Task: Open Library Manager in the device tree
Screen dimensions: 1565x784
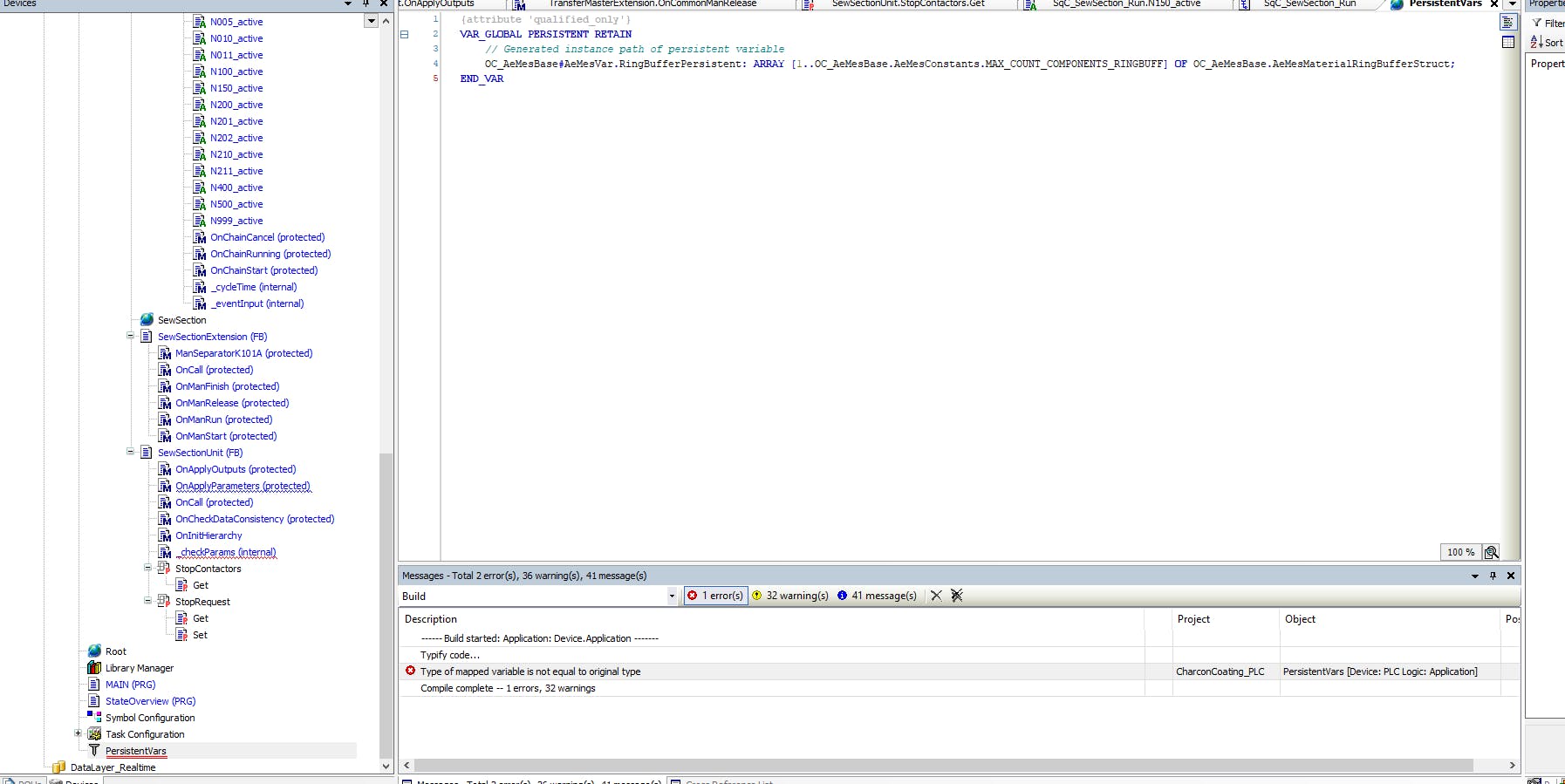Action: 139,668
